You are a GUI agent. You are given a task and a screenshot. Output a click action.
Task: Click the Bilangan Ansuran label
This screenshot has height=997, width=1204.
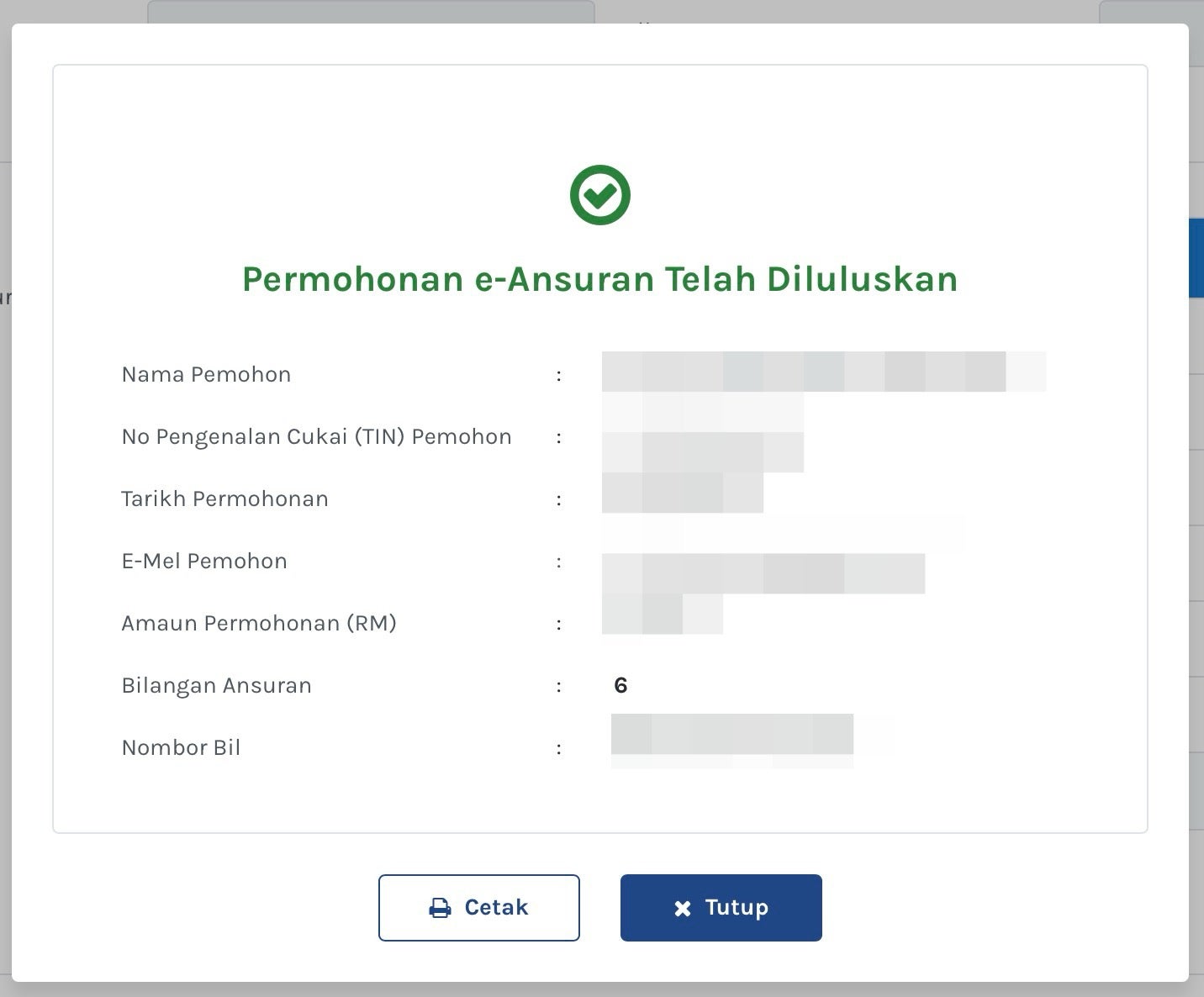tap(216, 685)
